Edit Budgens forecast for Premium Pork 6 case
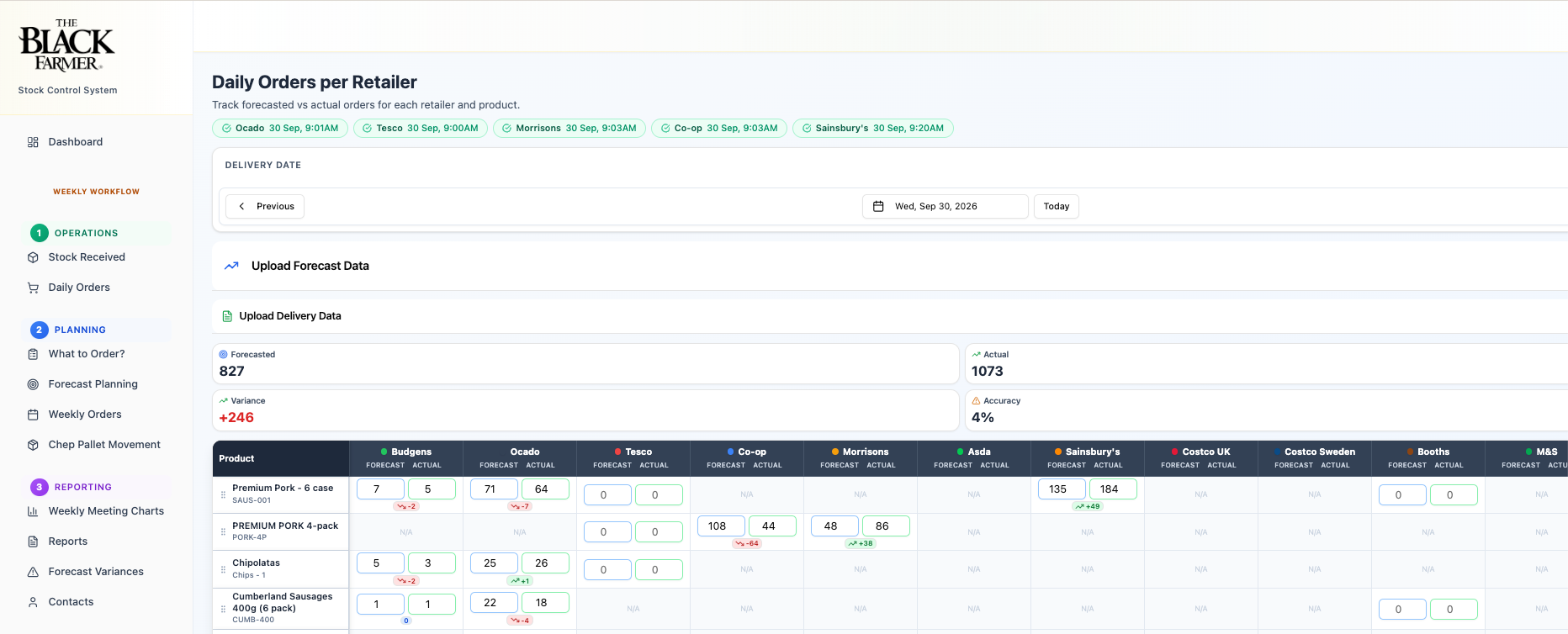Image resolution: width=1568 pixels, height=634 pixels. pyautogui.click(x=380, y=489)
